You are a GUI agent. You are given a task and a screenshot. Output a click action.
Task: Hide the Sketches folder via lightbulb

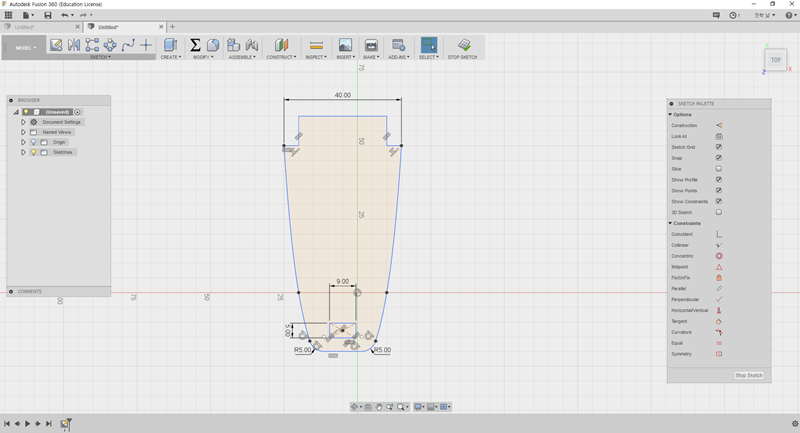(x=33, y=152)
